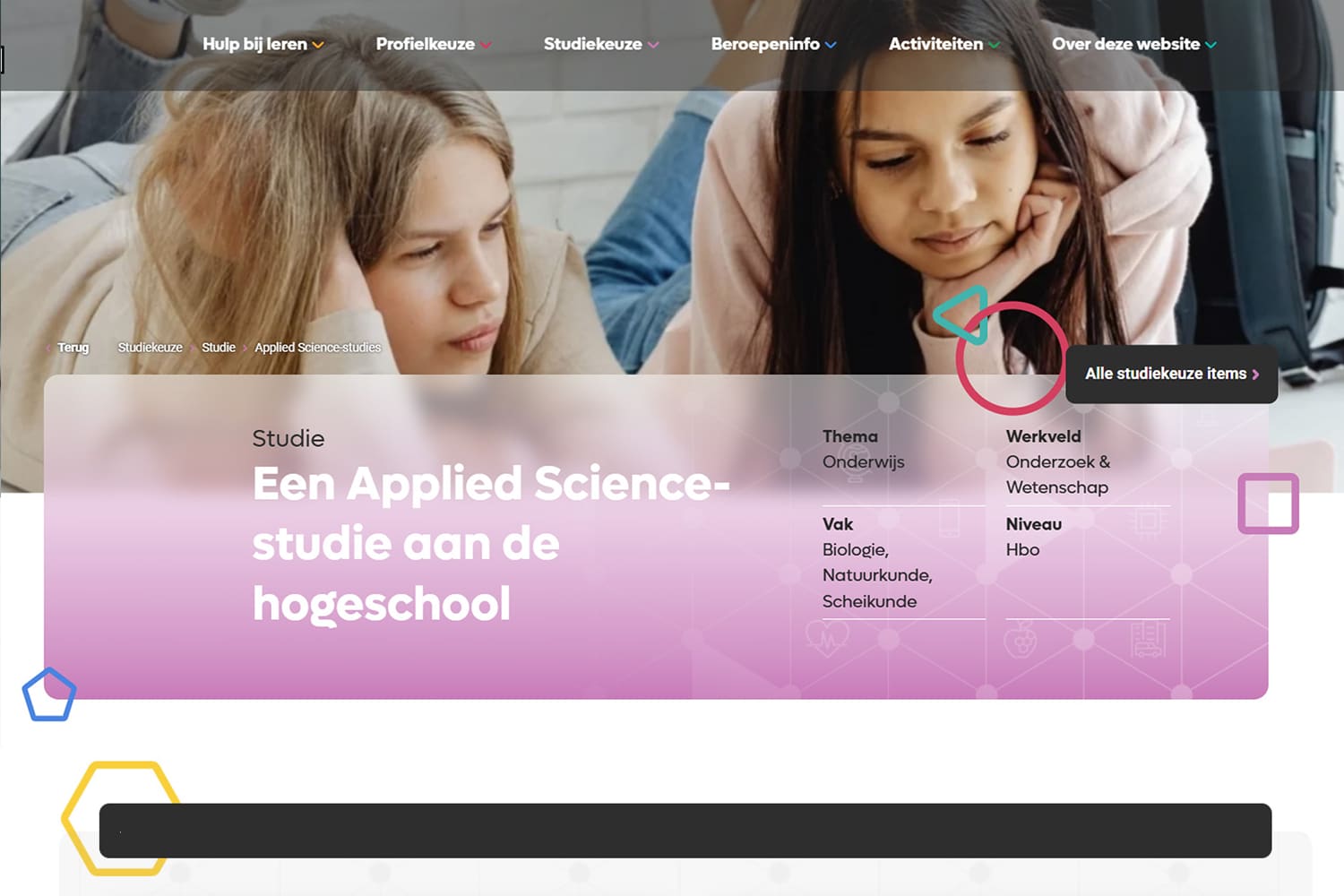Click the blue pentagon shape icon
The width and height of the screenshot is (1344, 896).
coord(49,694)
